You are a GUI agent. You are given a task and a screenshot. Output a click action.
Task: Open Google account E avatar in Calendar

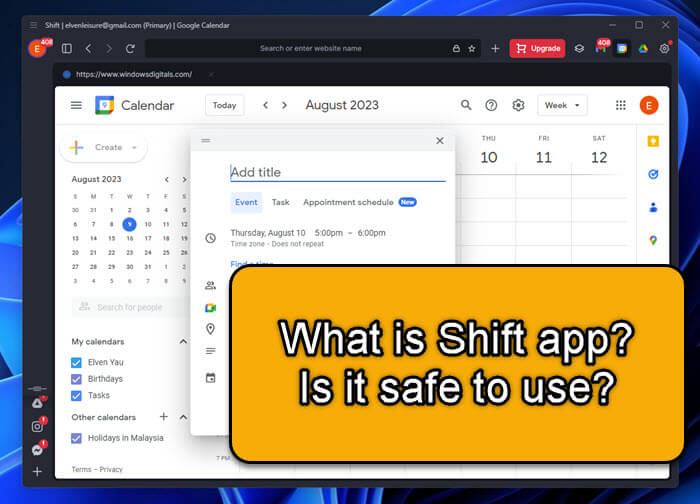point(649,105)
